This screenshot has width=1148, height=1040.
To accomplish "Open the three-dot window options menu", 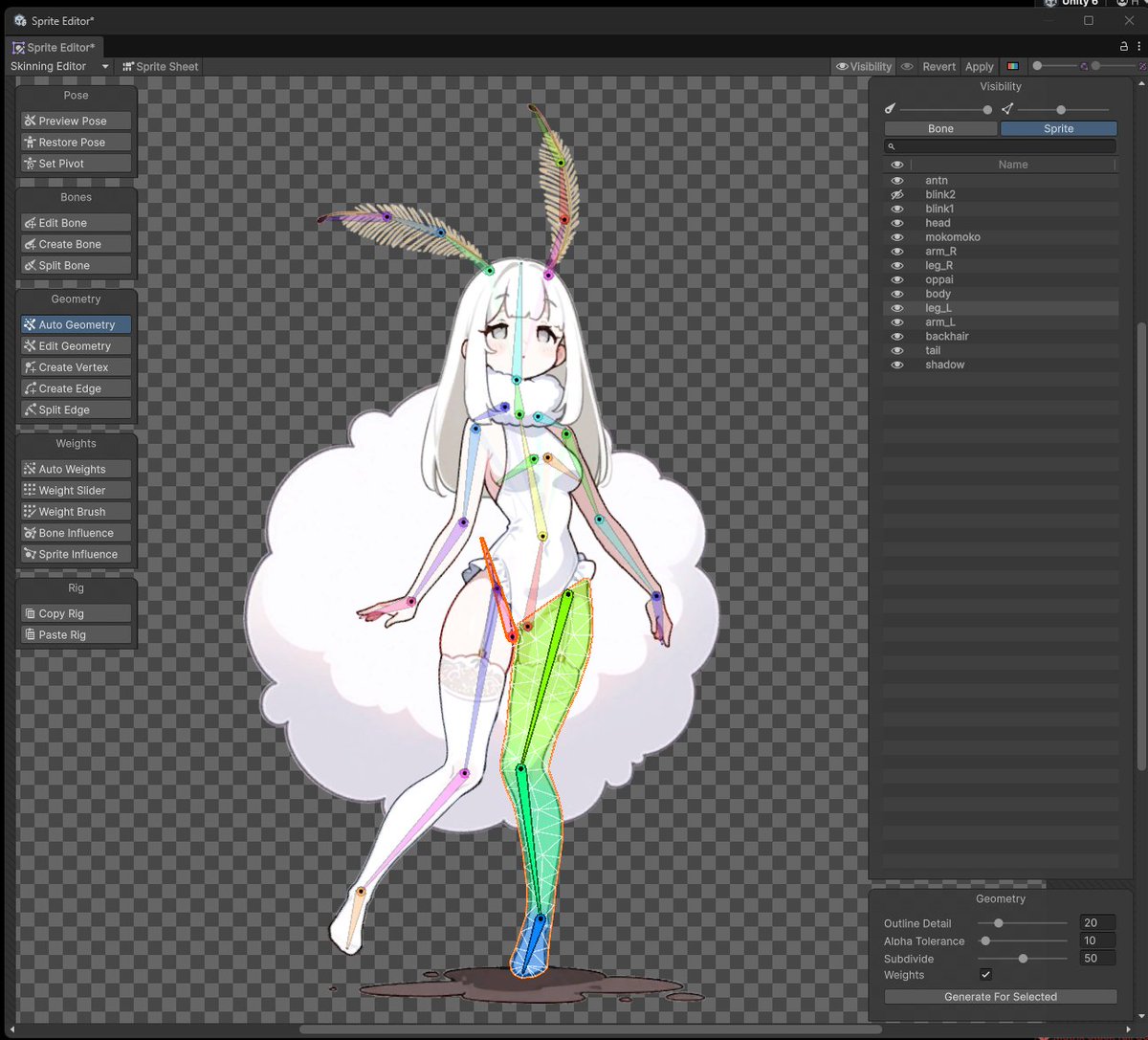I will [1140, 46].
